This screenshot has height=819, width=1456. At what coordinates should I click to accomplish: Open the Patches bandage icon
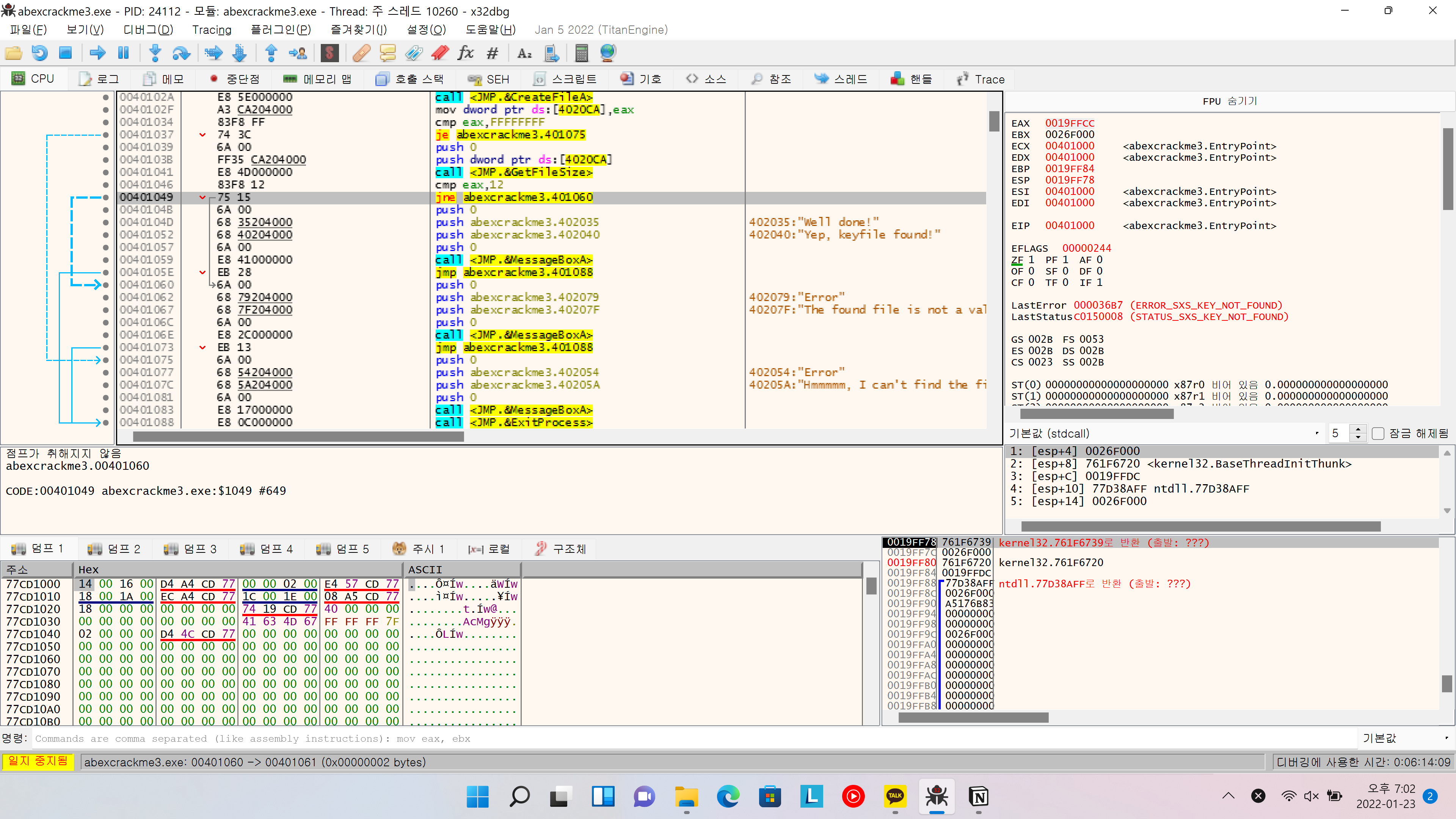pyautogui.click(x=361, y=53)
